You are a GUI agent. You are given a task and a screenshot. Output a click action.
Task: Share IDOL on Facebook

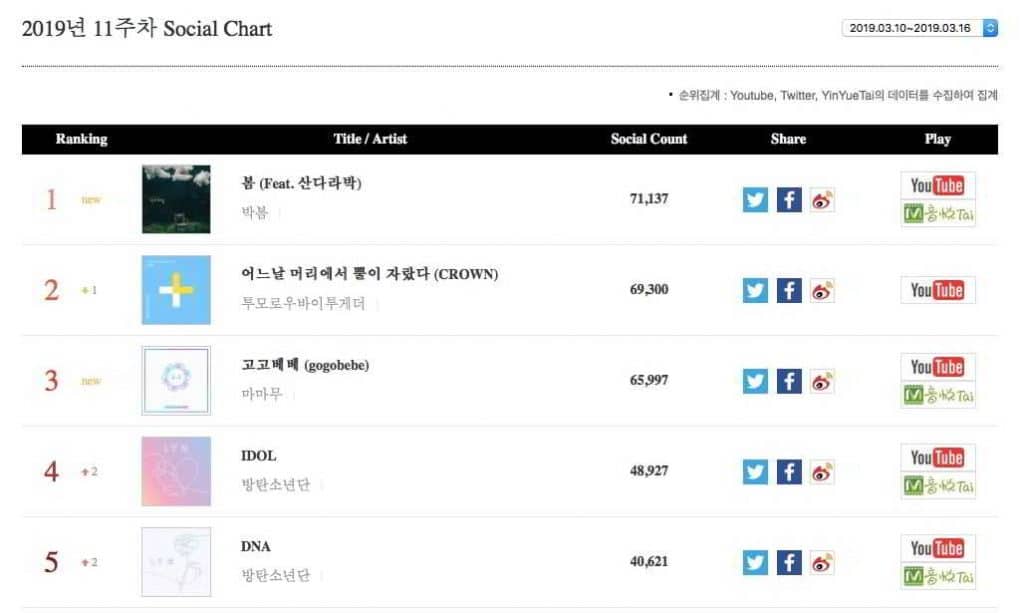coord(790,472)
